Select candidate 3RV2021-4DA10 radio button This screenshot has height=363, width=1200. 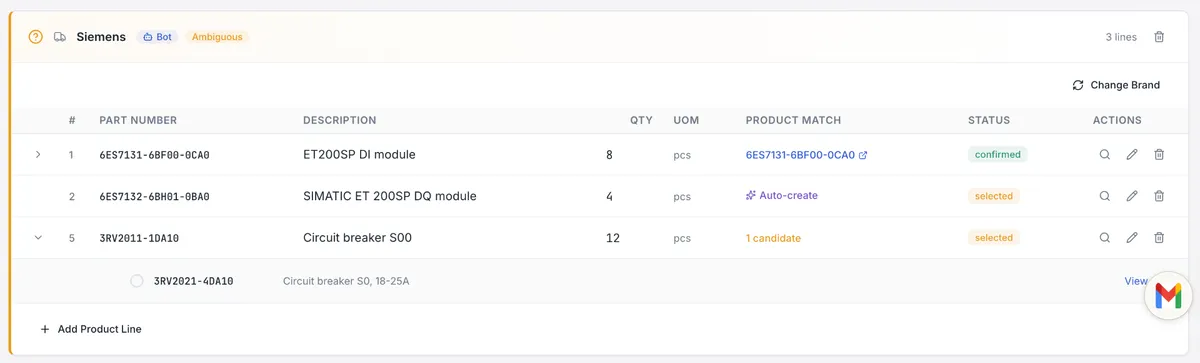(x=137, y=281)
